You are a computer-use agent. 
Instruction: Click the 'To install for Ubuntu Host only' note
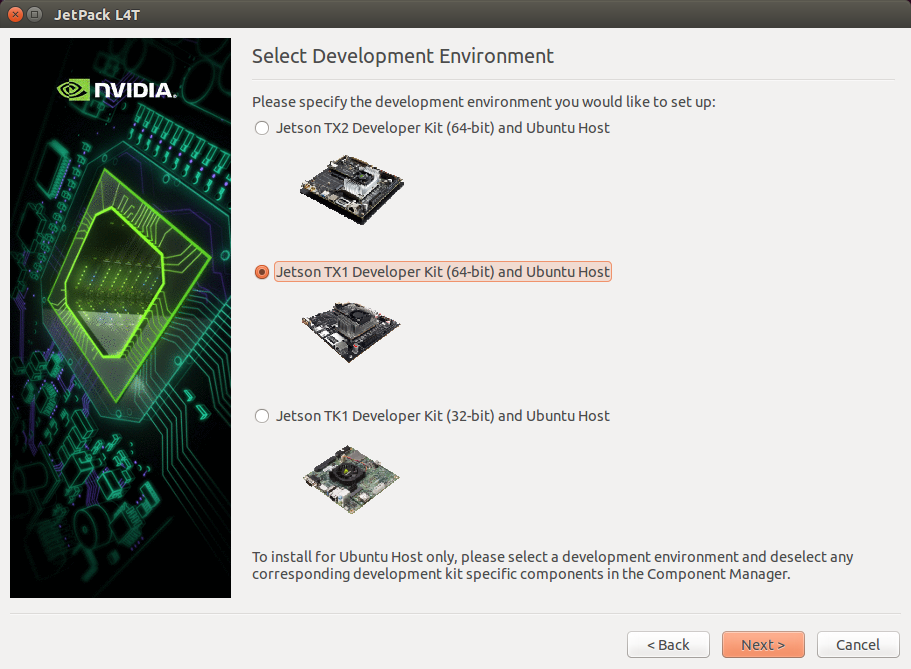click(x=553, y=566)
